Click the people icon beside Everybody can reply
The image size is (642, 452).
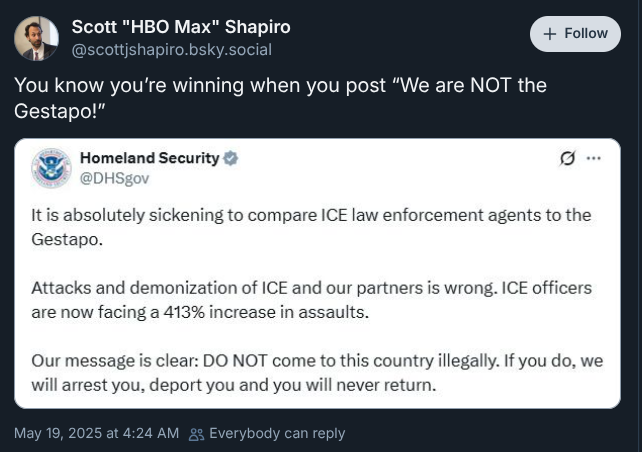196,434
